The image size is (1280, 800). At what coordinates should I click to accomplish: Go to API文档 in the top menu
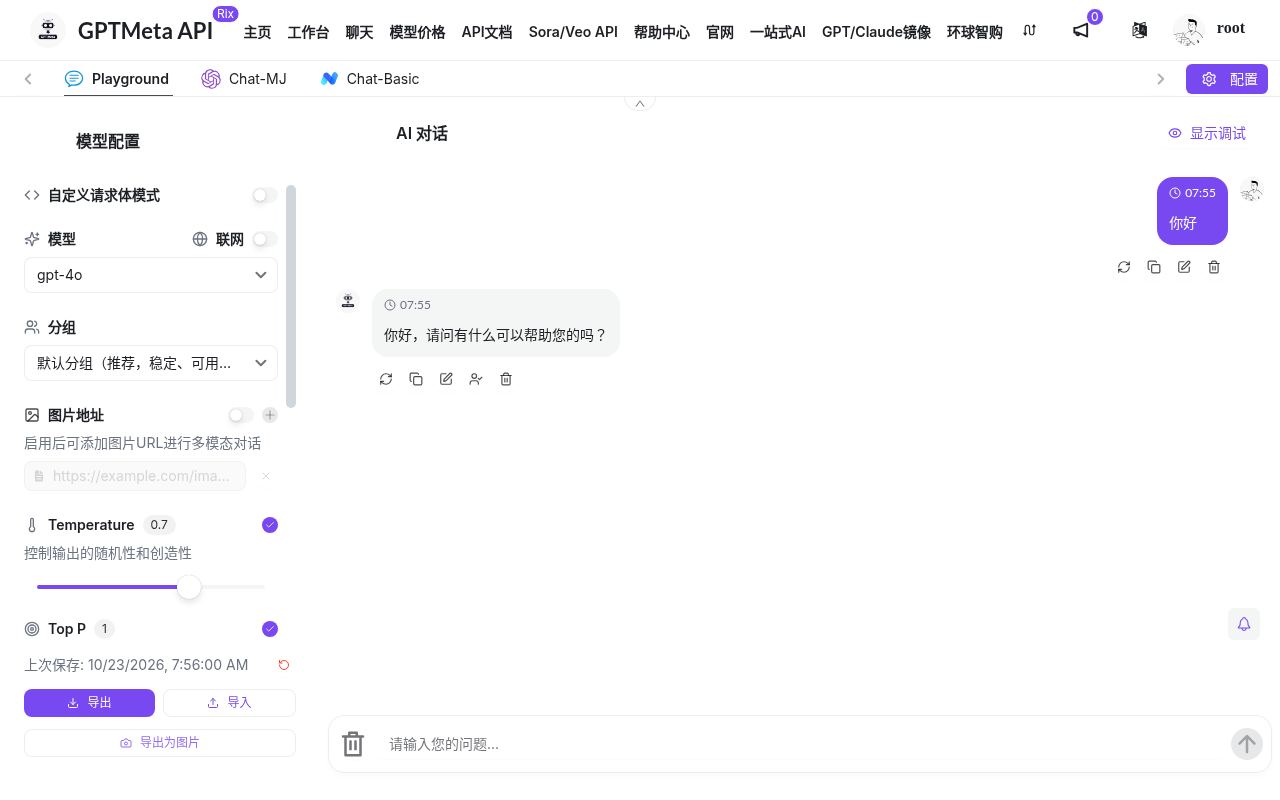tap(487, 32)
